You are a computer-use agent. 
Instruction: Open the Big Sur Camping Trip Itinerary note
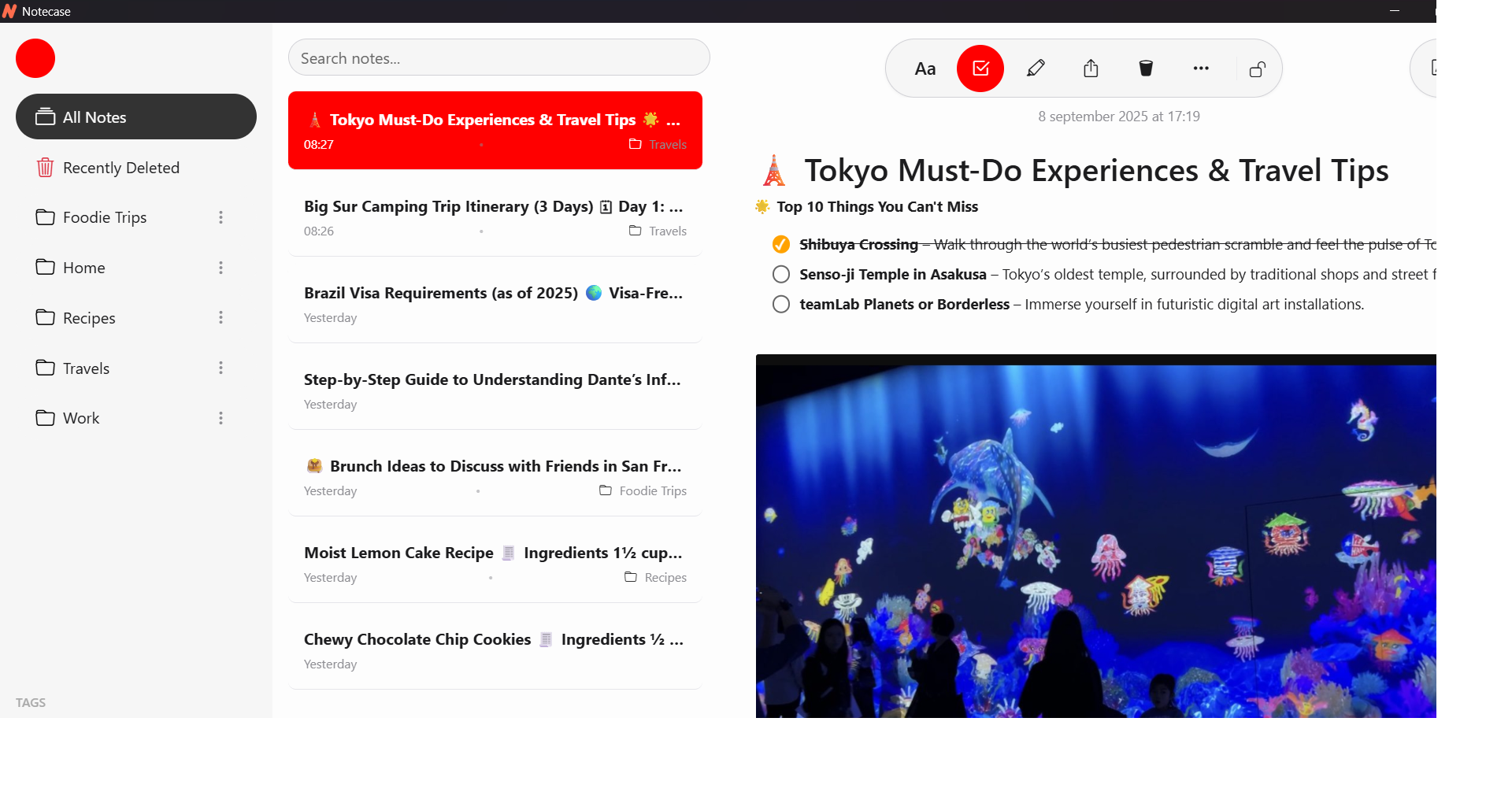coord(495,217)
